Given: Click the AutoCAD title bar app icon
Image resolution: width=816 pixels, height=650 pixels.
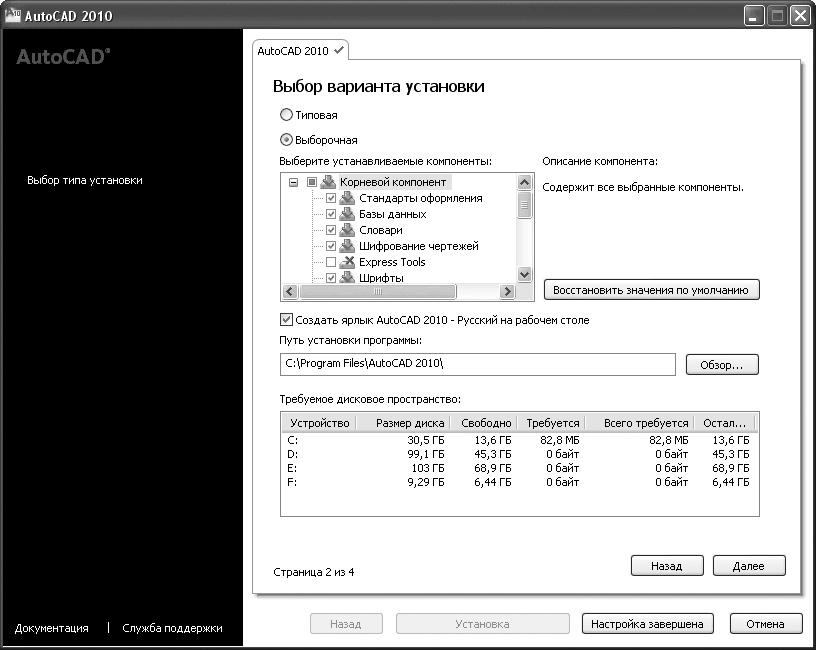Looking at the screenshot, I should (13, 16).
